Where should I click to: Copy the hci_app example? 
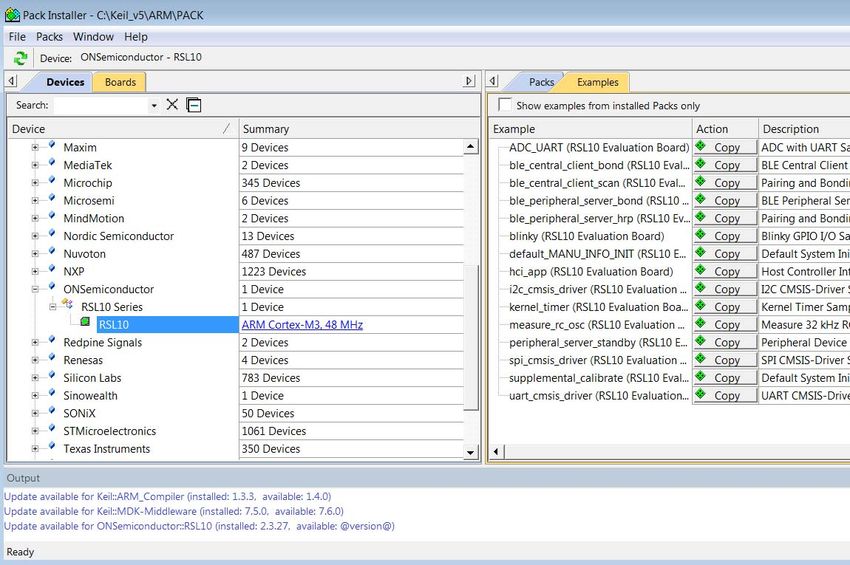[725, 271]
